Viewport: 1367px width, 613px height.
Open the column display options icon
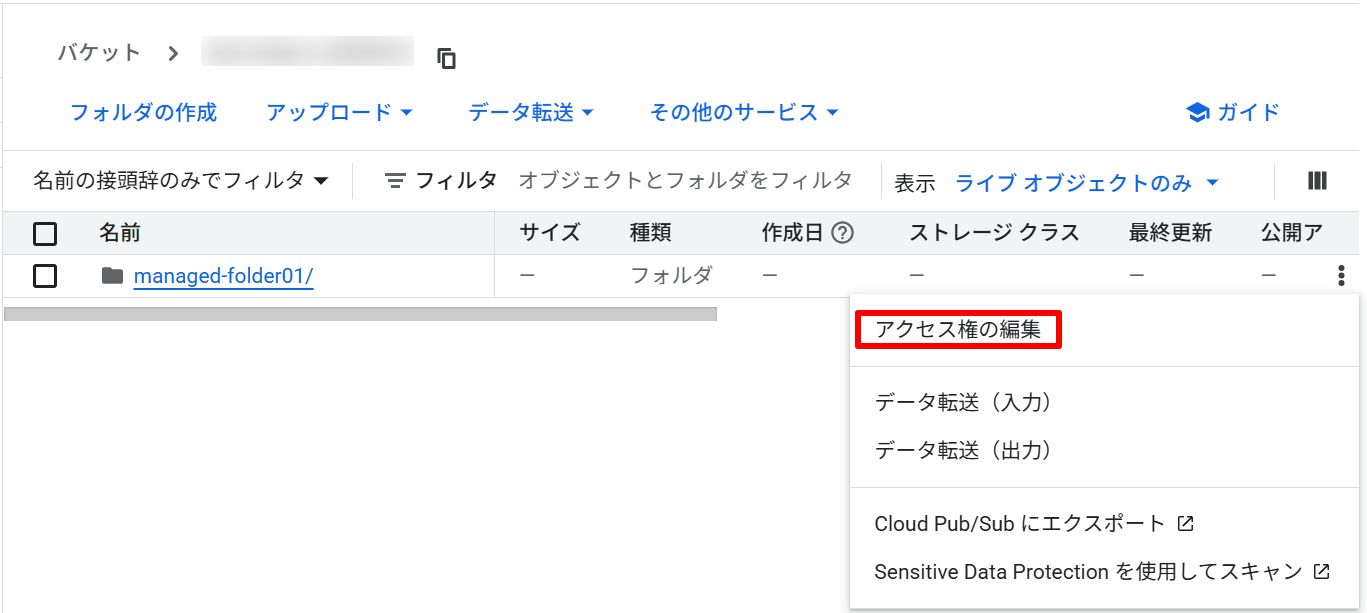1317,181
